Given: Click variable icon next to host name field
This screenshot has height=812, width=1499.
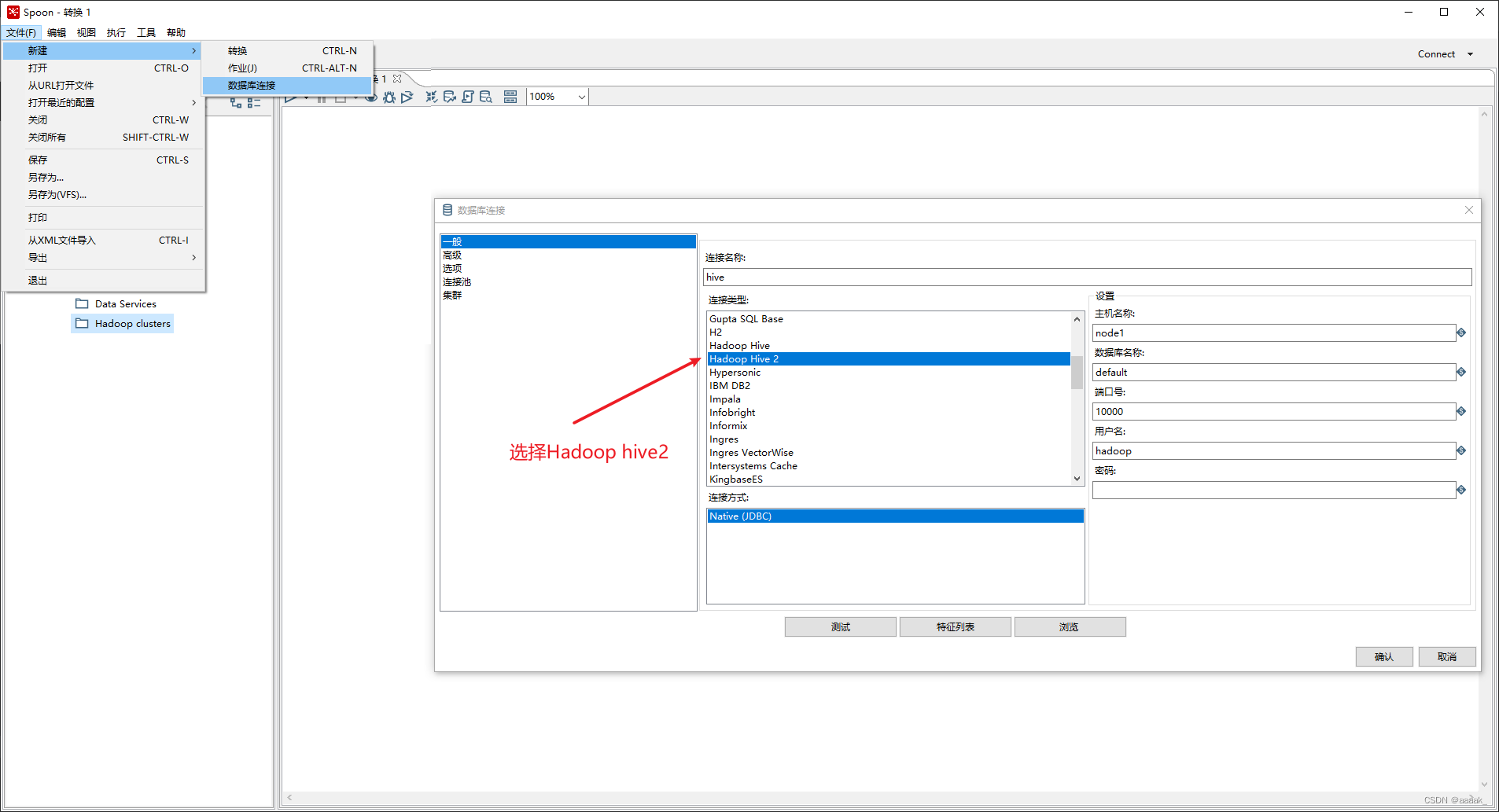Looking at the screenshot, I should click(1461, 333).
